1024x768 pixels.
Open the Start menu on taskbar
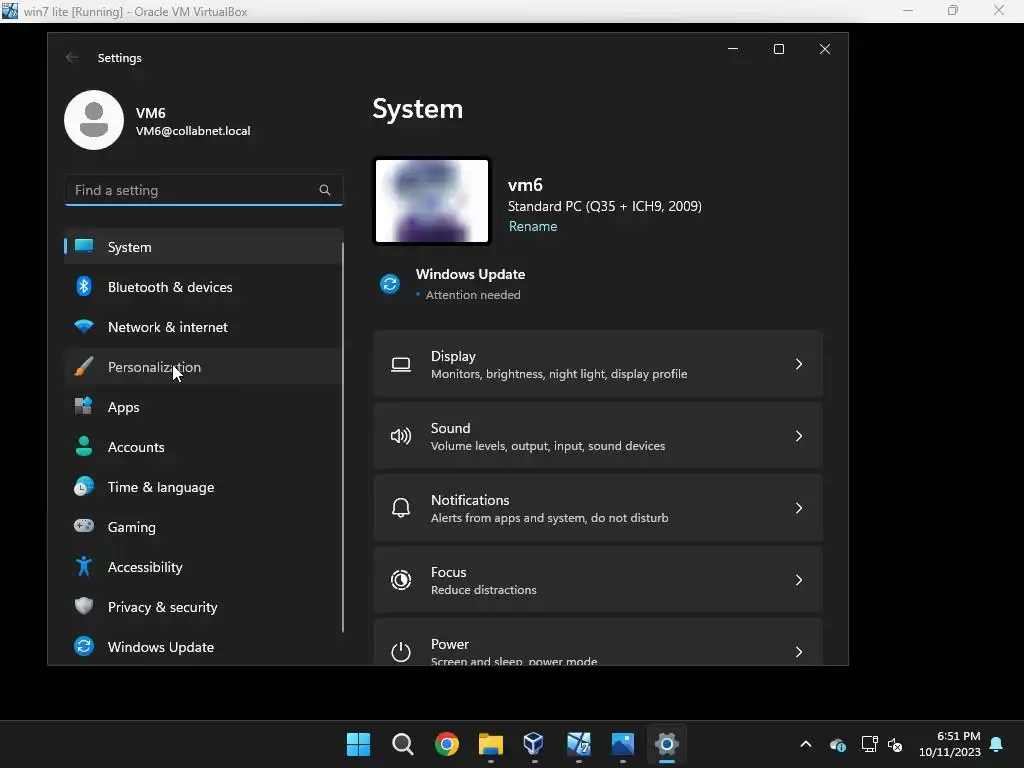(x=359, y=744)
